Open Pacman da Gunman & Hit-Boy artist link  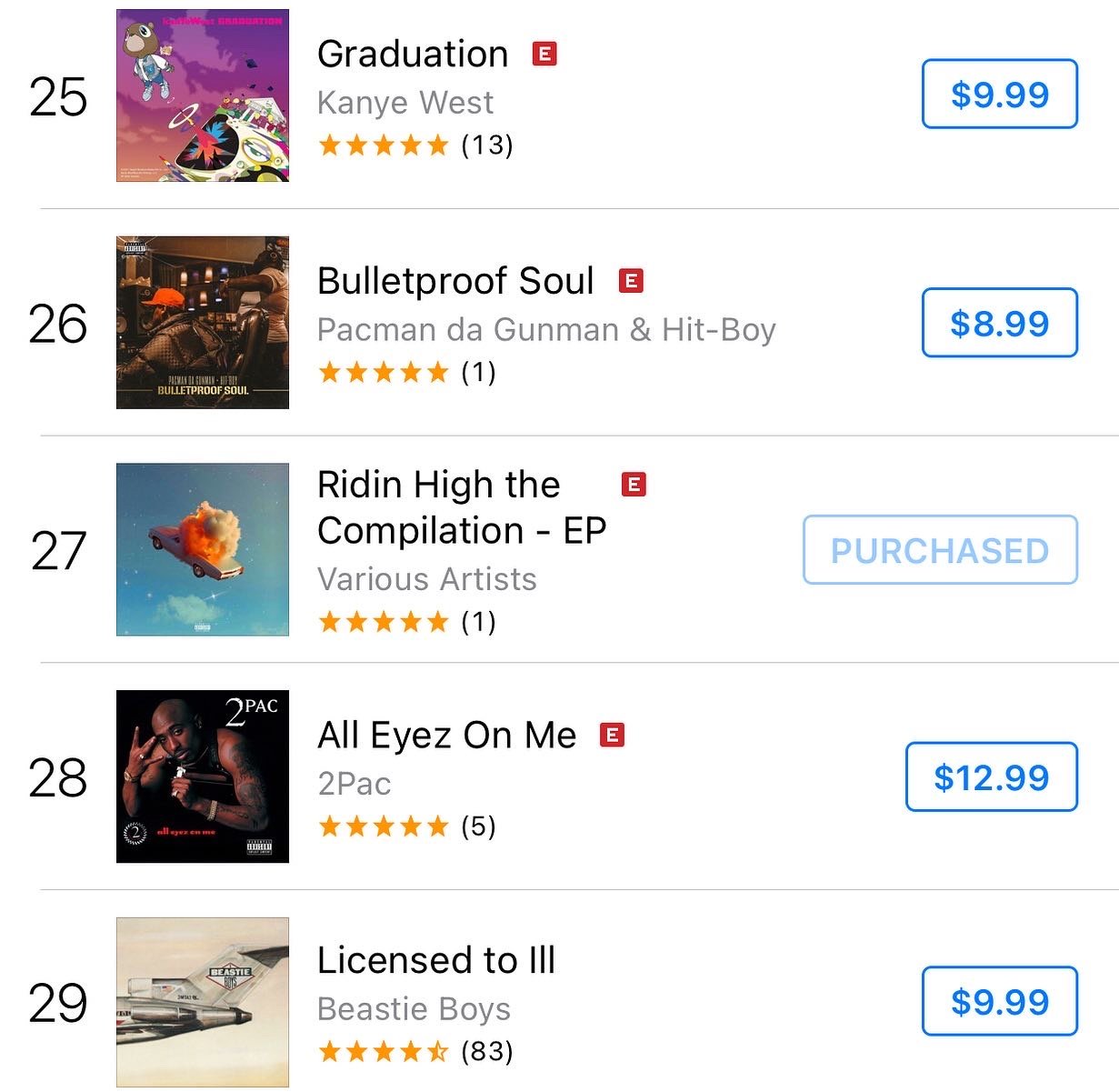(x=546, y=329)
